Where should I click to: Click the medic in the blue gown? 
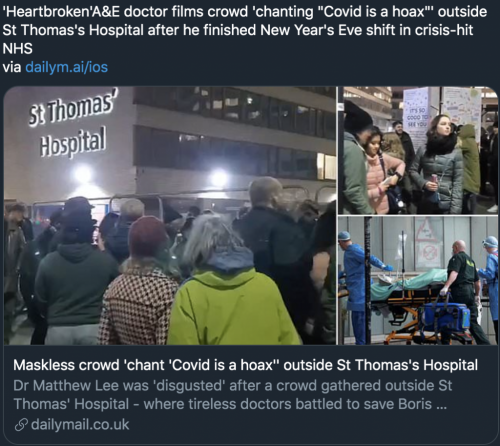[356, 287]
